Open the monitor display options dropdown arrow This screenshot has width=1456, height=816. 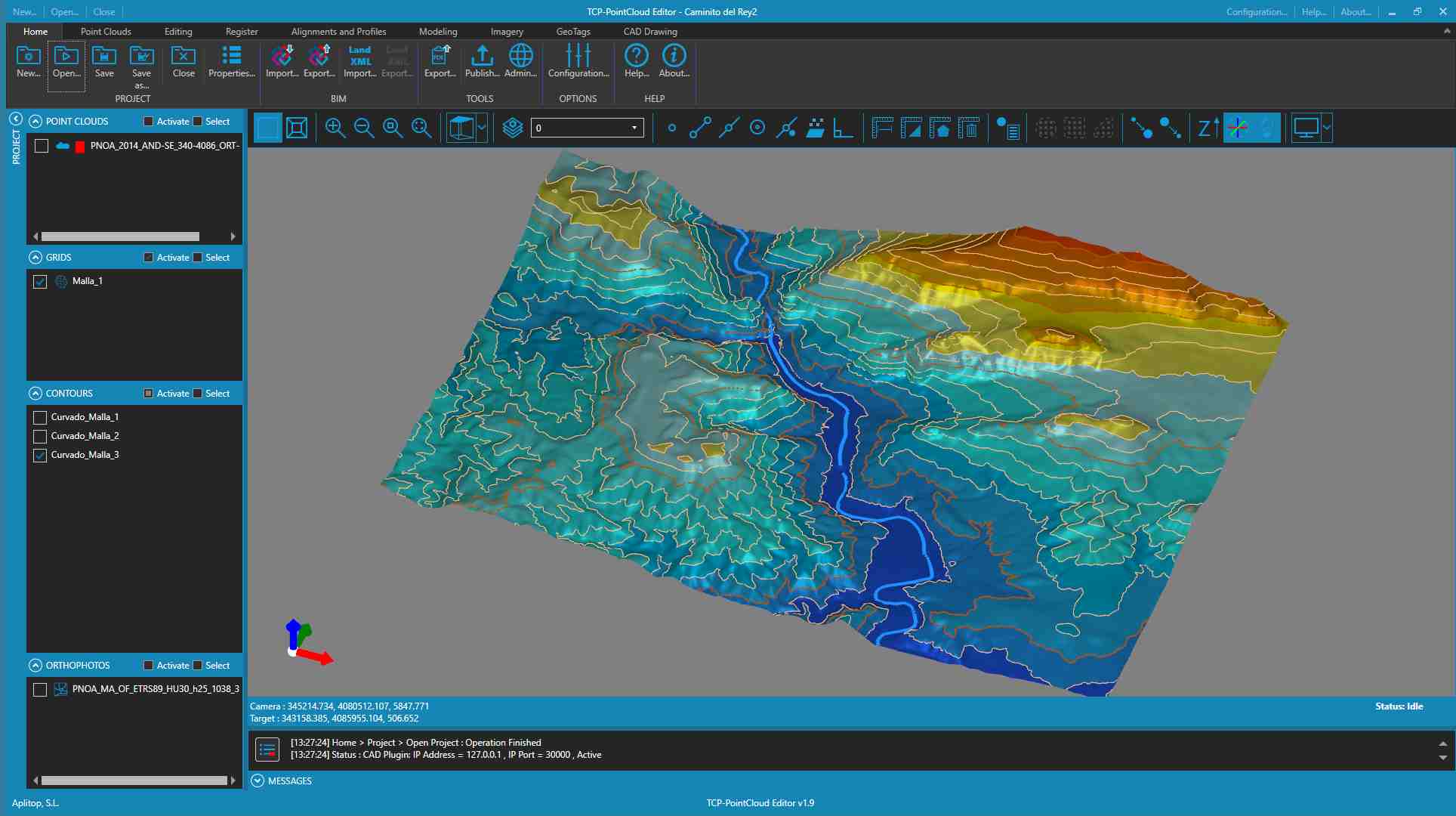pos(1327,128)
